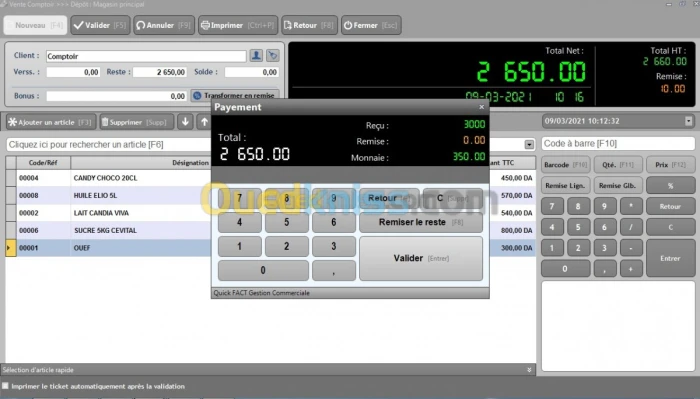This screenshot has height=399, width=700.
Task: Click the Verss. amount field
Action: click(x=73, y=72)
